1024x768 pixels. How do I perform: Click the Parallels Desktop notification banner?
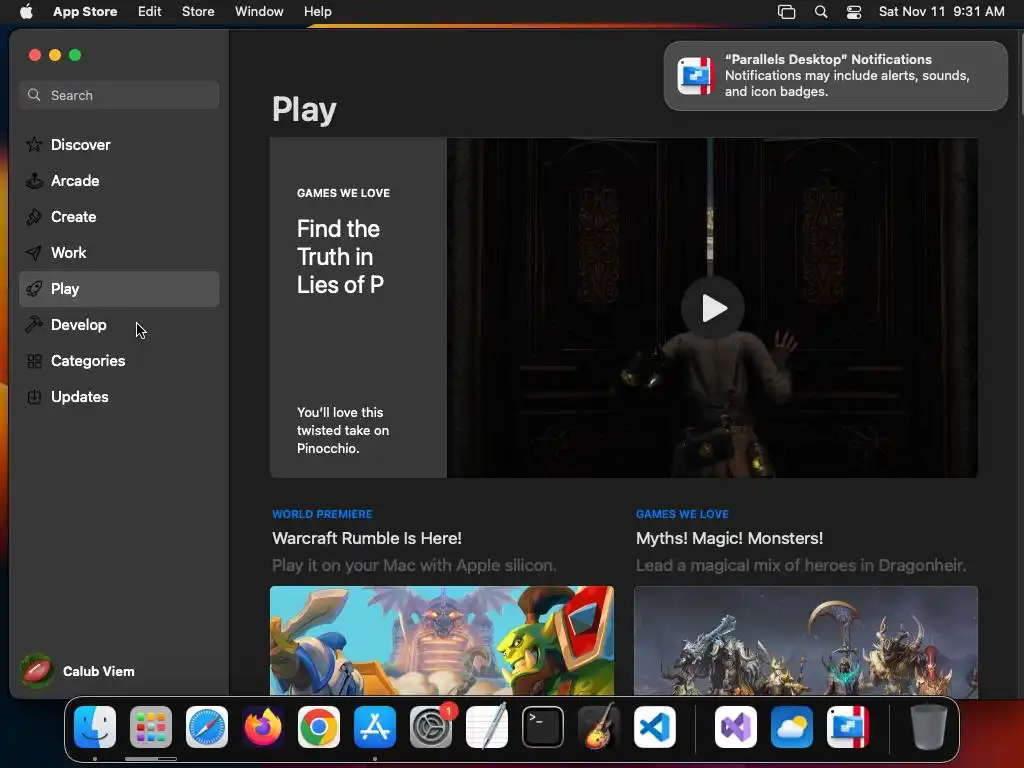coord(835,76)
